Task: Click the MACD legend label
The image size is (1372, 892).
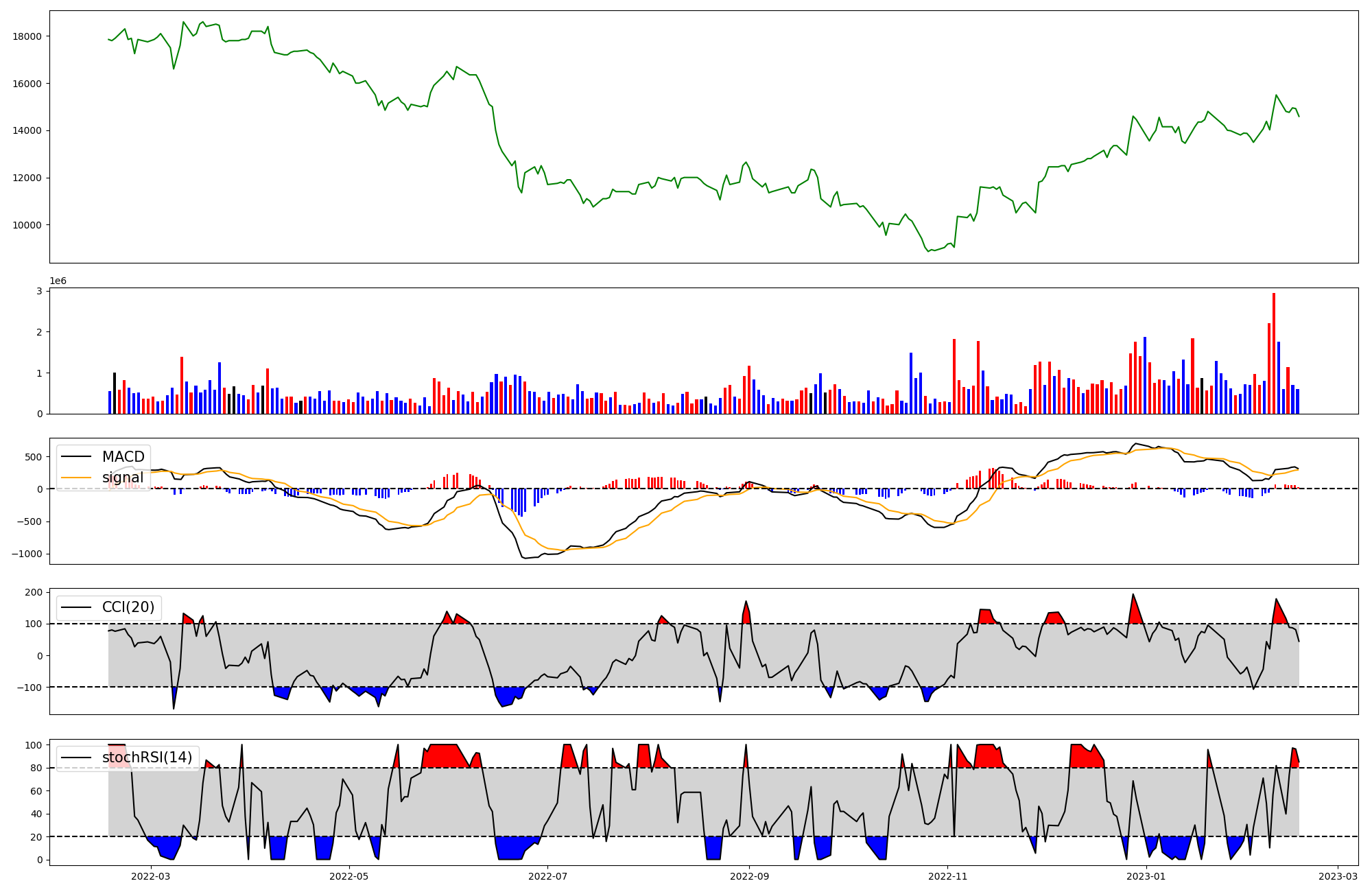Action: [123, 457]
